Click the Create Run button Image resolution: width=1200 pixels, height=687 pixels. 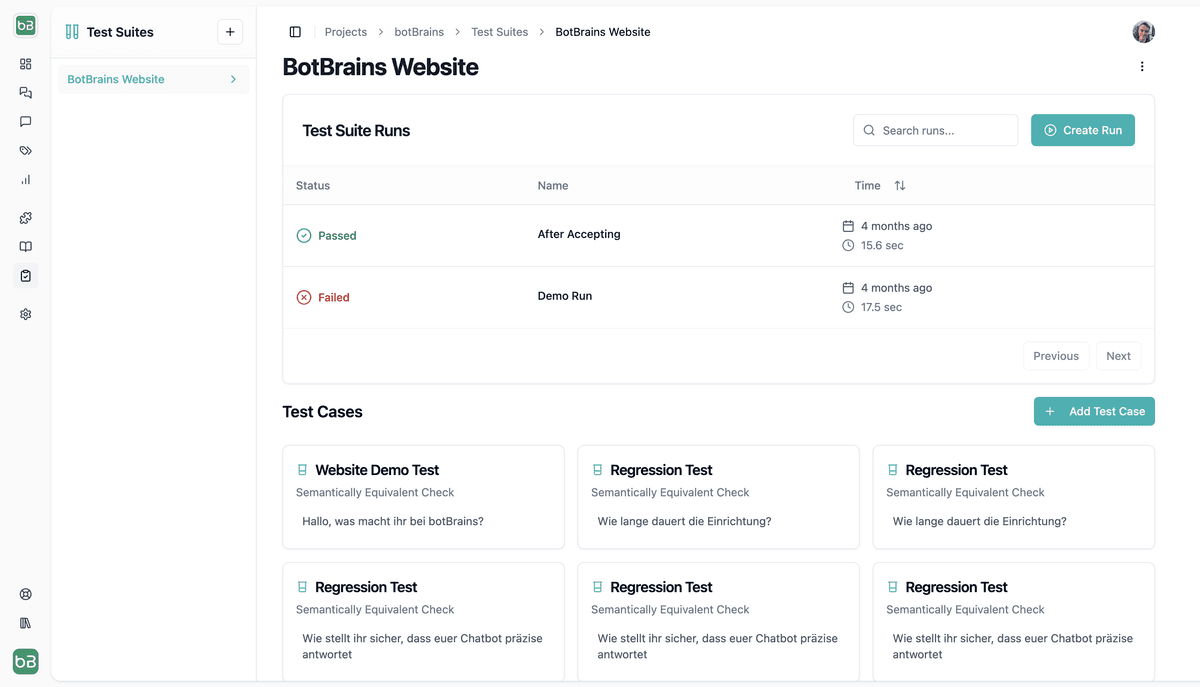(1083, 130)
